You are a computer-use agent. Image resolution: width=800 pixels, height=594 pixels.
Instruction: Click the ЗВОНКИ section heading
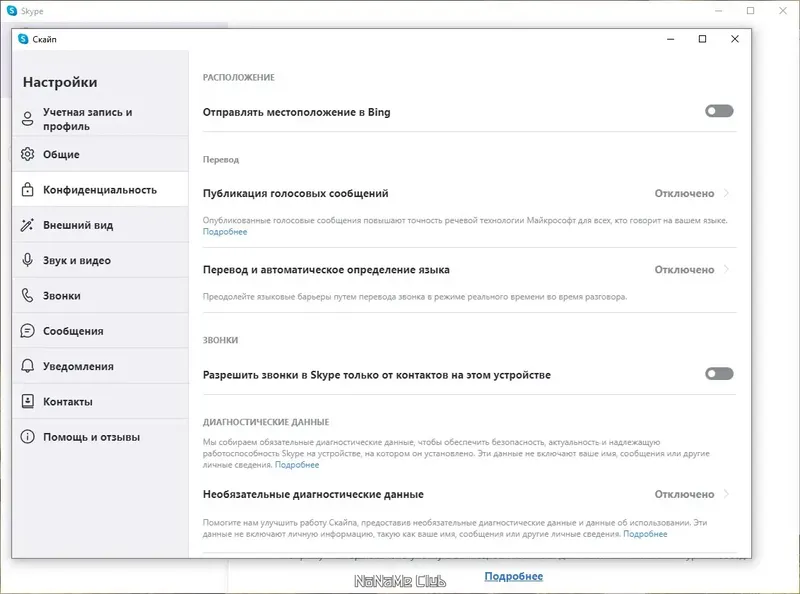(x=220, y=340)
